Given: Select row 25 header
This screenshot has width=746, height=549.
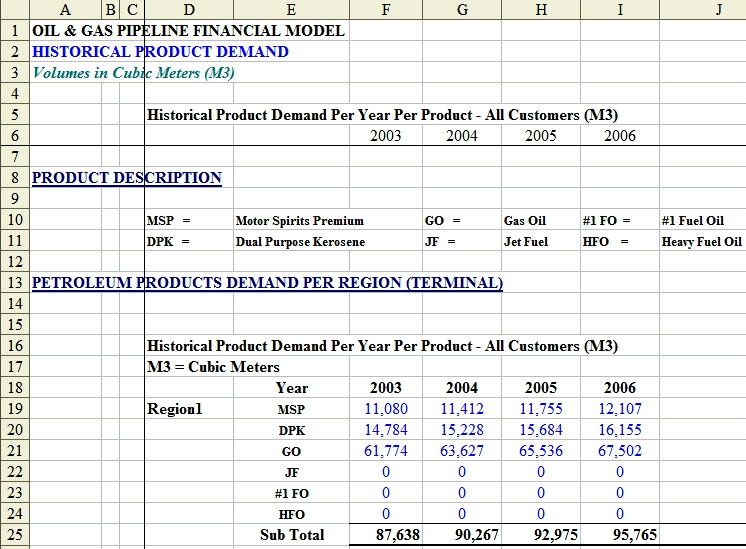Looking at the screenshot, I should coord(15,535).
